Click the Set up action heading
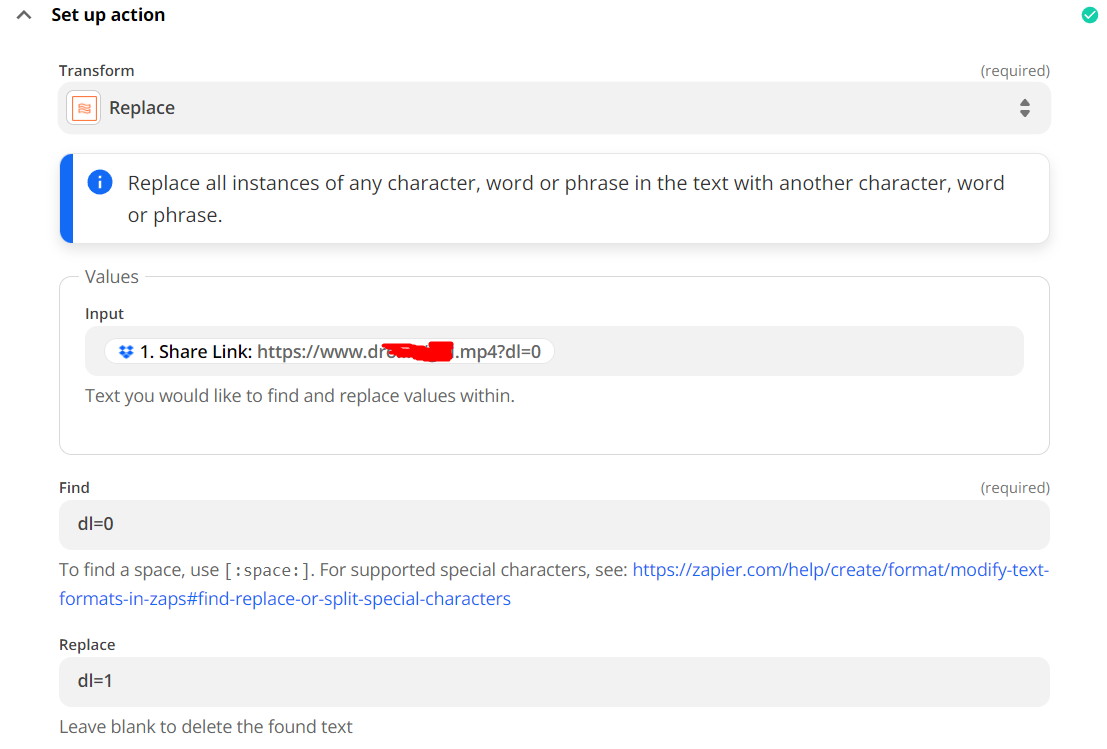The image size is (1107, 749). pyautogui.click(x=108, y=16)
